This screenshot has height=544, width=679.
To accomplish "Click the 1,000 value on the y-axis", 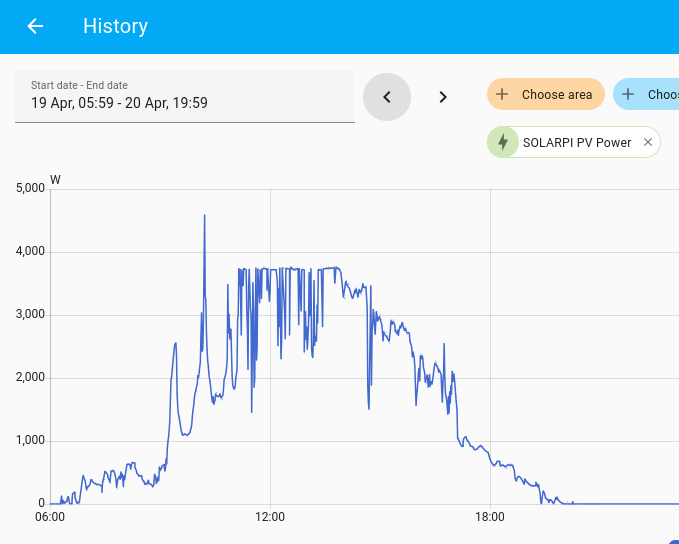I will 30,440.
